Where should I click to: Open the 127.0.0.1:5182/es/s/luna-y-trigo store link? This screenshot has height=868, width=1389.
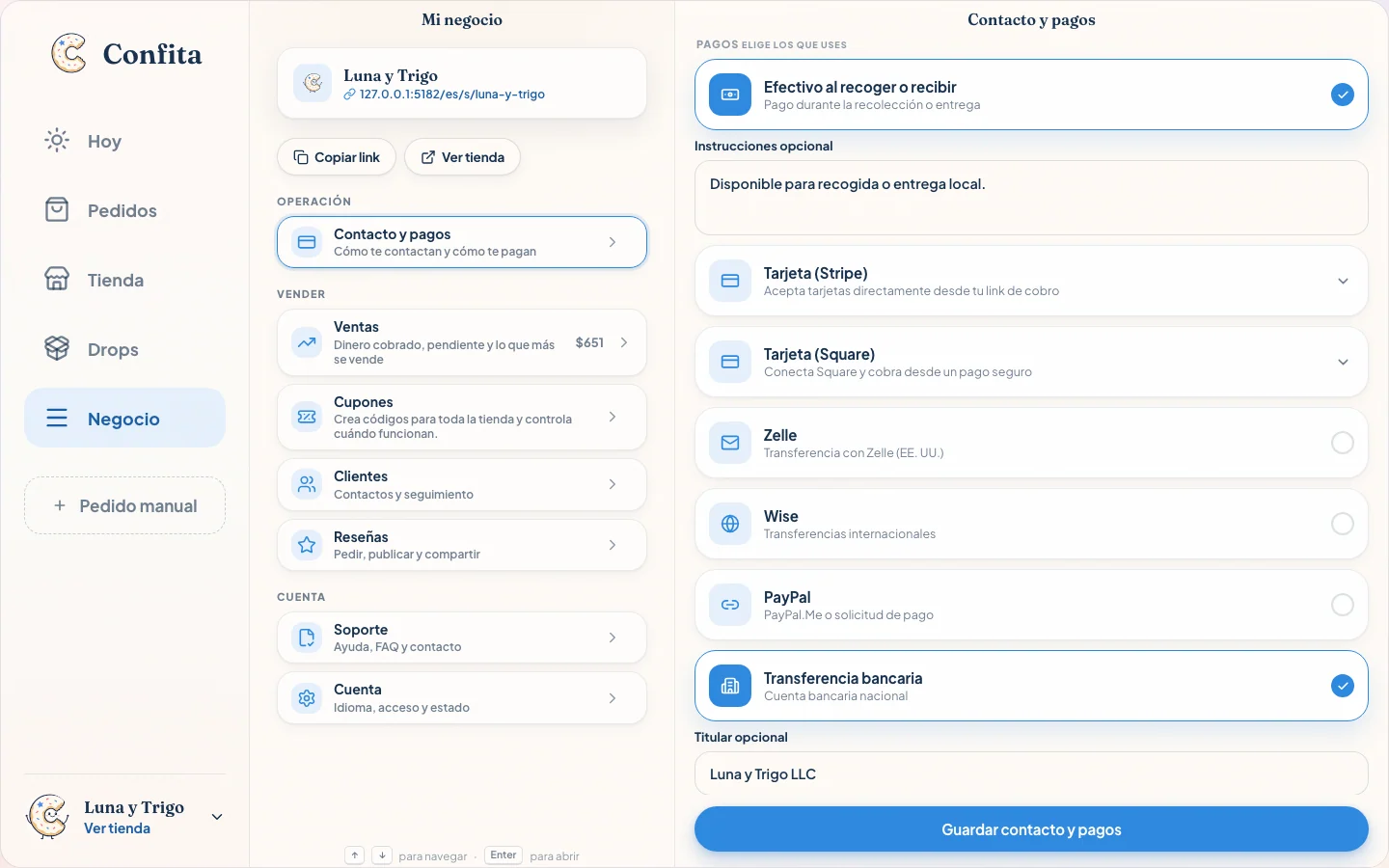tap(444, 95)
